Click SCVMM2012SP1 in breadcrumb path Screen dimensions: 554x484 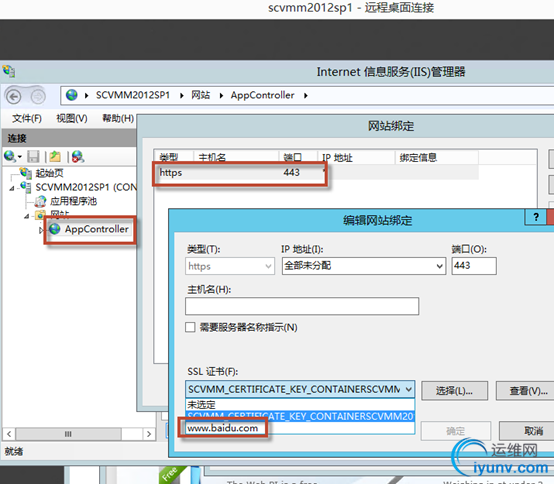click(133, 95)
